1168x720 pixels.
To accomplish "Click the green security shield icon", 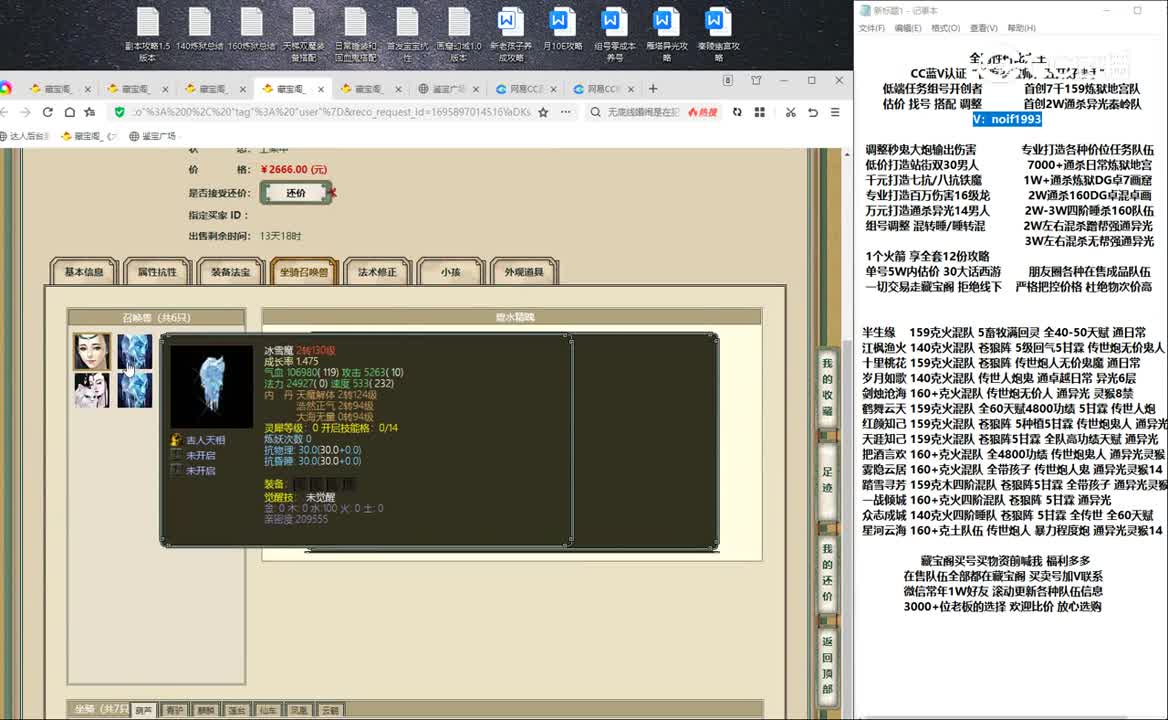I will point(119,112).
